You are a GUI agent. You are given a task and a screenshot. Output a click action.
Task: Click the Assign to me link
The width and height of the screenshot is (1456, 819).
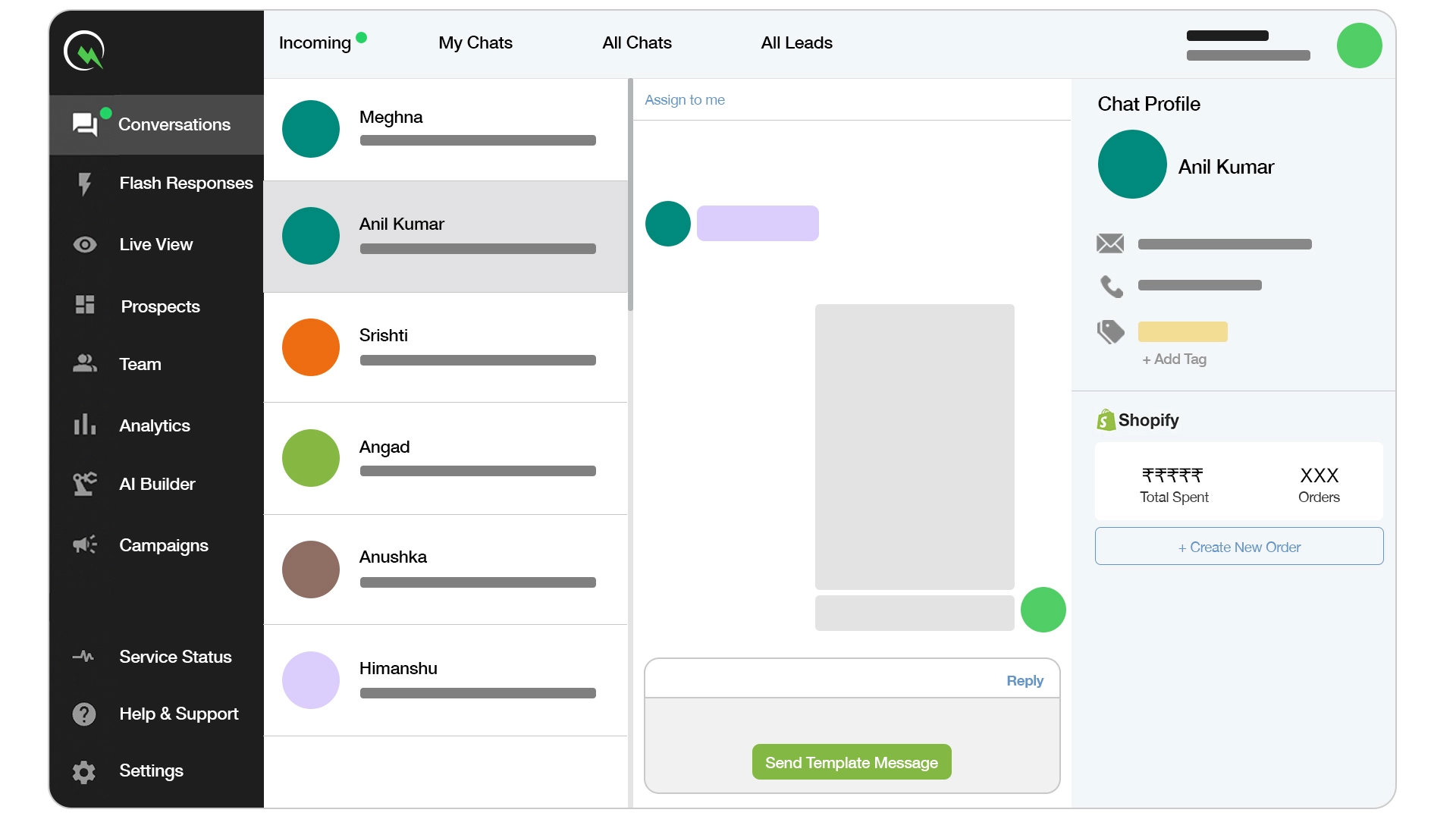pyautogui.click(x=684, y=99)
